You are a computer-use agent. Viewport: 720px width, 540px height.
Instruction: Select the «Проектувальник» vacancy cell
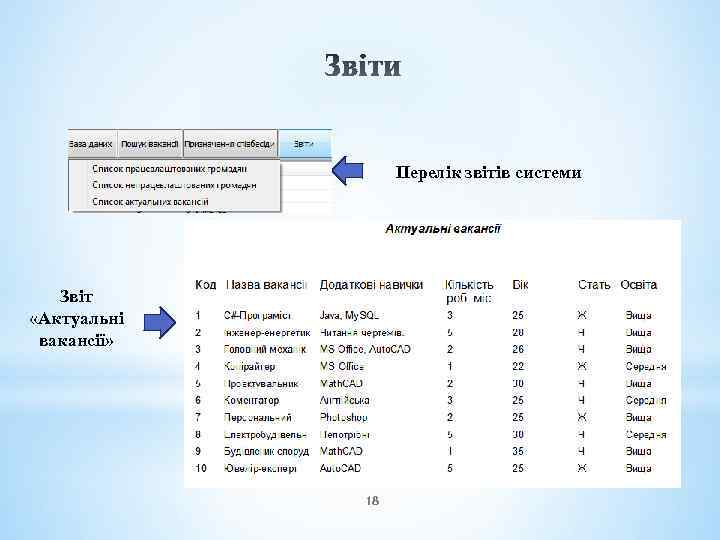coord(261,383)
